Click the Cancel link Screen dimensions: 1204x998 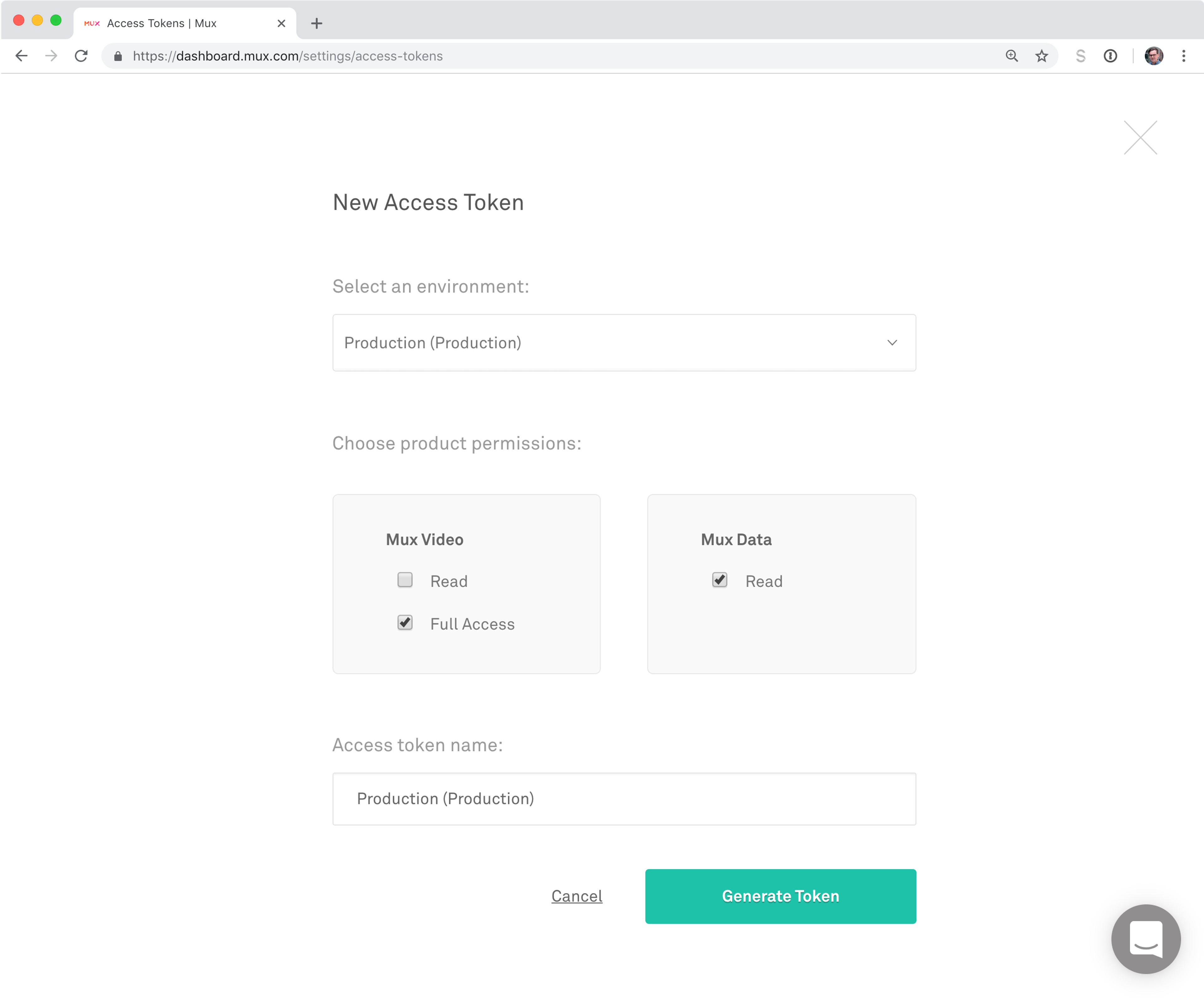coord(577,896)
